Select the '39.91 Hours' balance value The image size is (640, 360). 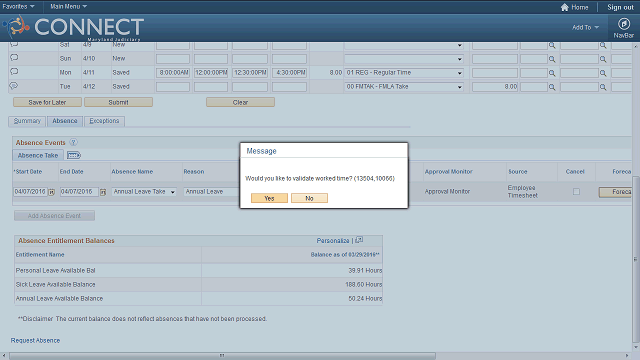pyautogui.click(x=365, y=270)
